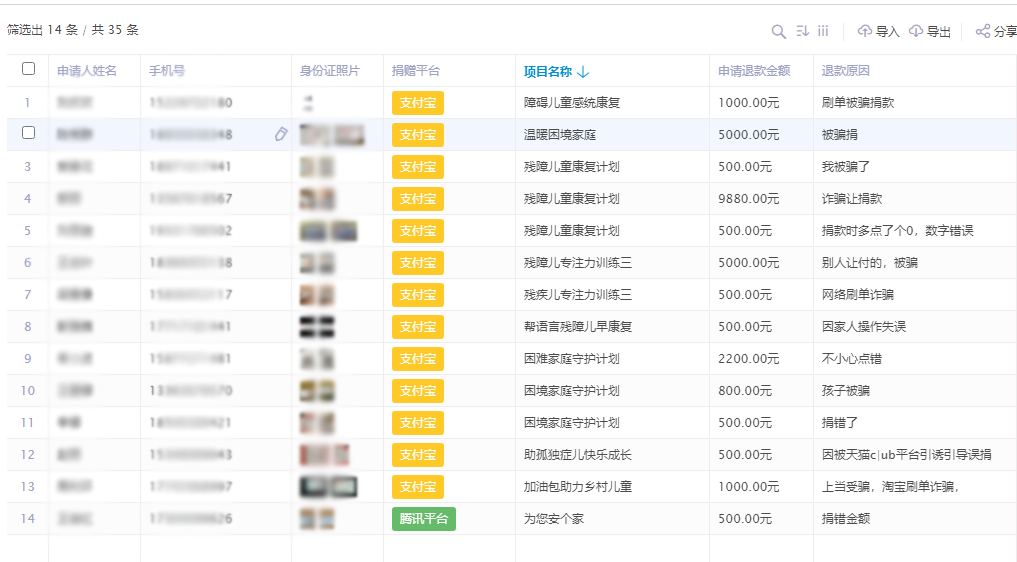
Task: Open ID photo thumbnails in row 13
Action: pyautogui.click(x=328, y=487)
